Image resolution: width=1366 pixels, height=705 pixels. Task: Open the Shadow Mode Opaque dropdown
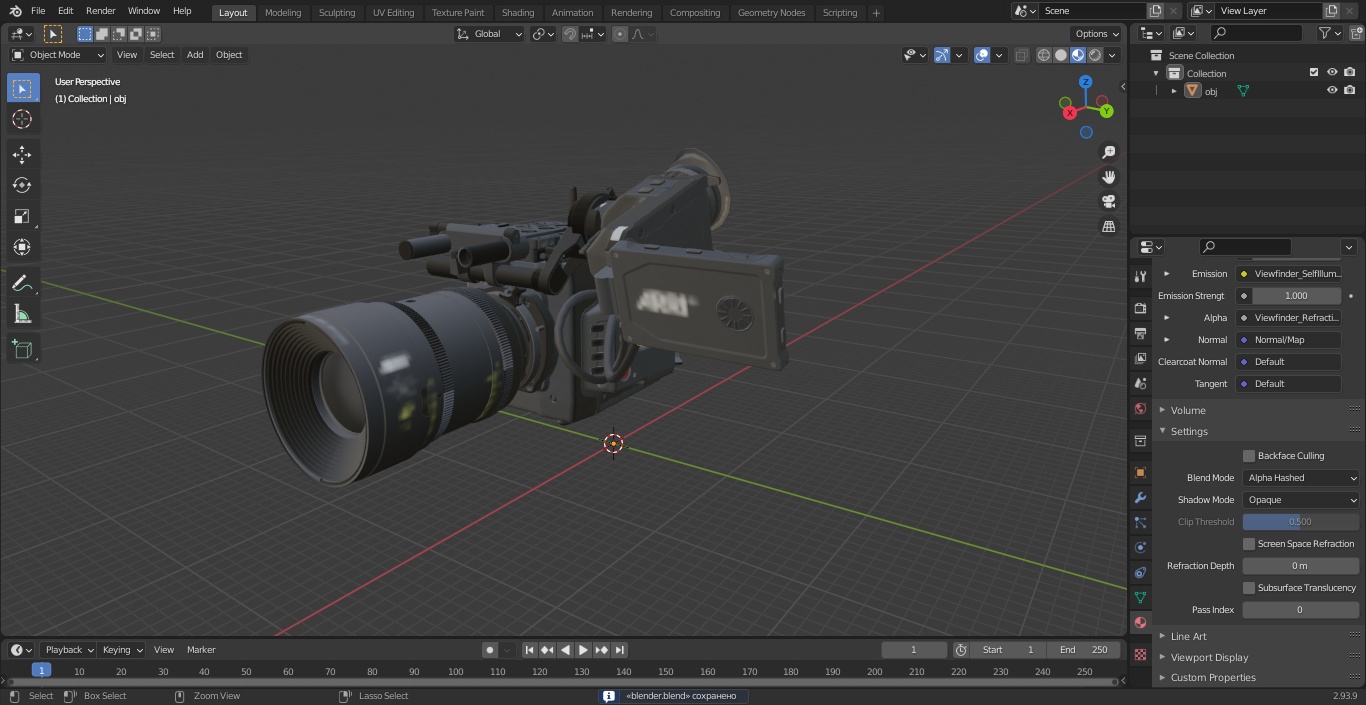(1301, 500)
